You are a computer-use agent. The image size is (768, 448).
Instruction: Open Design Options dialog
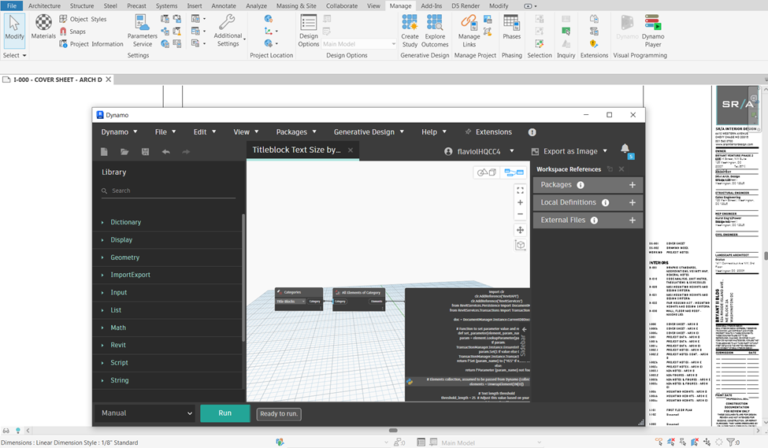(308, 30)
